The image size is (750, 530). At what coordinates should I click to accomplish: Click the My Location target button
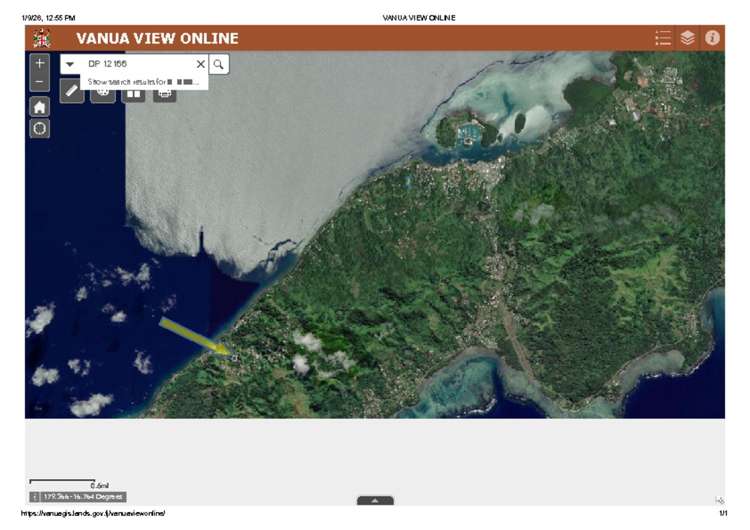[x=40, y=128]
